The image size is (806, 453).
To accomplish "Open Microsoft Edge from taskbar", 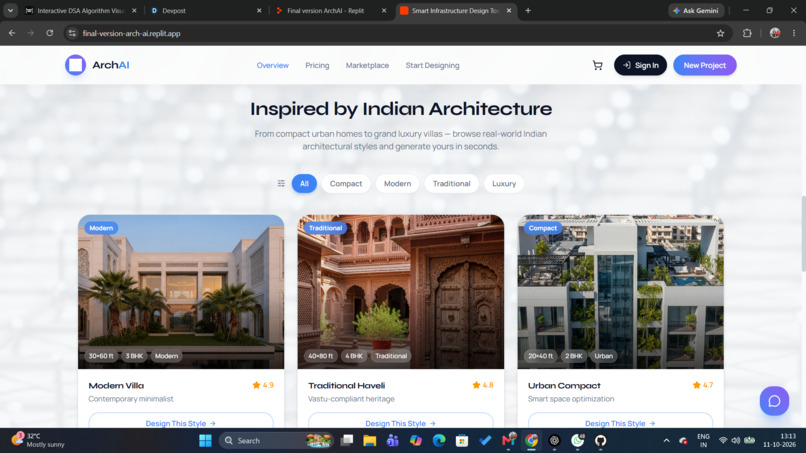I will (439, 441).
